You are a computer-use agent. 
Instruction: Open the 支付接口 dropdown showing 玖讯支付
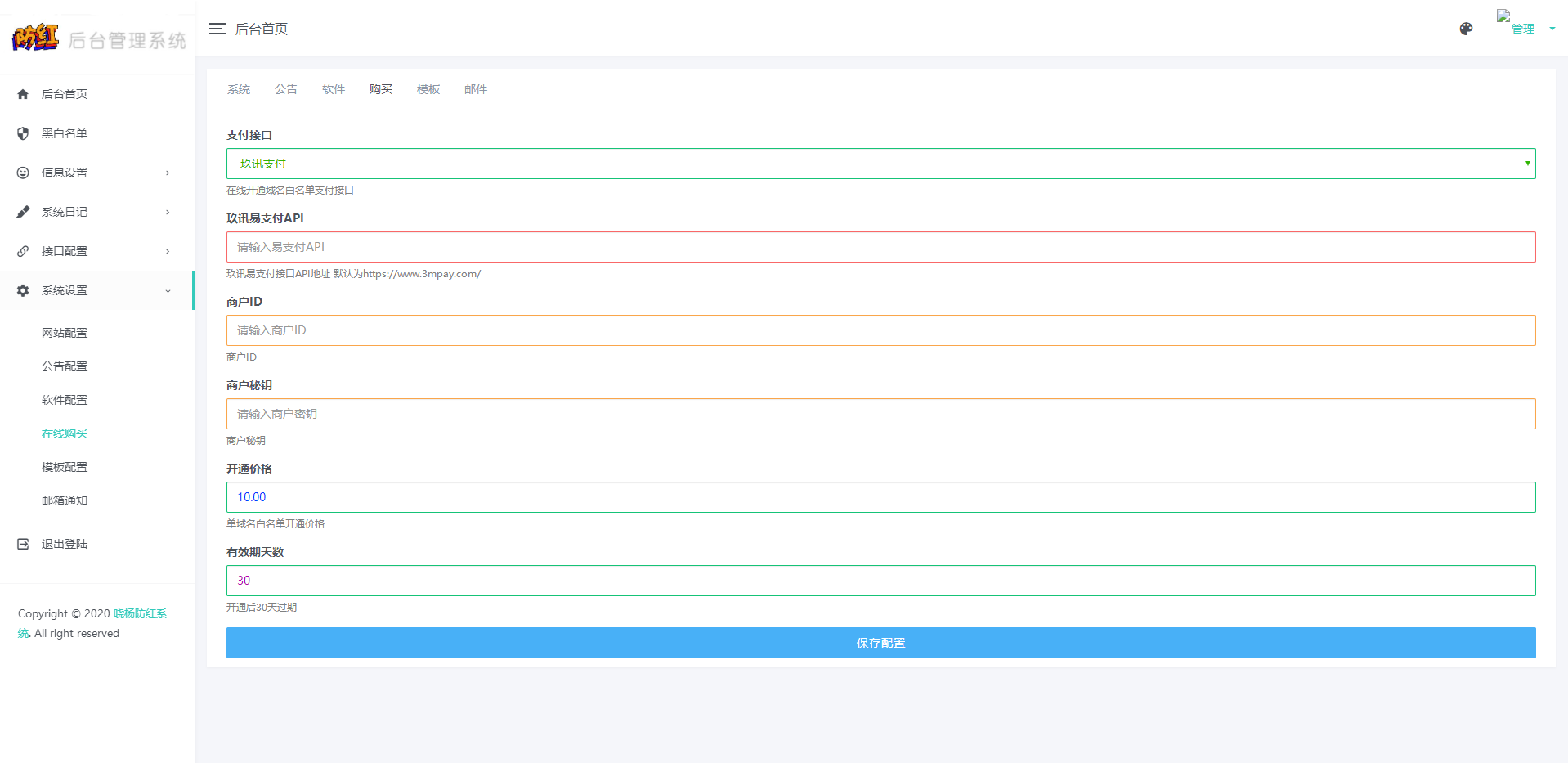tap(880, 164)
